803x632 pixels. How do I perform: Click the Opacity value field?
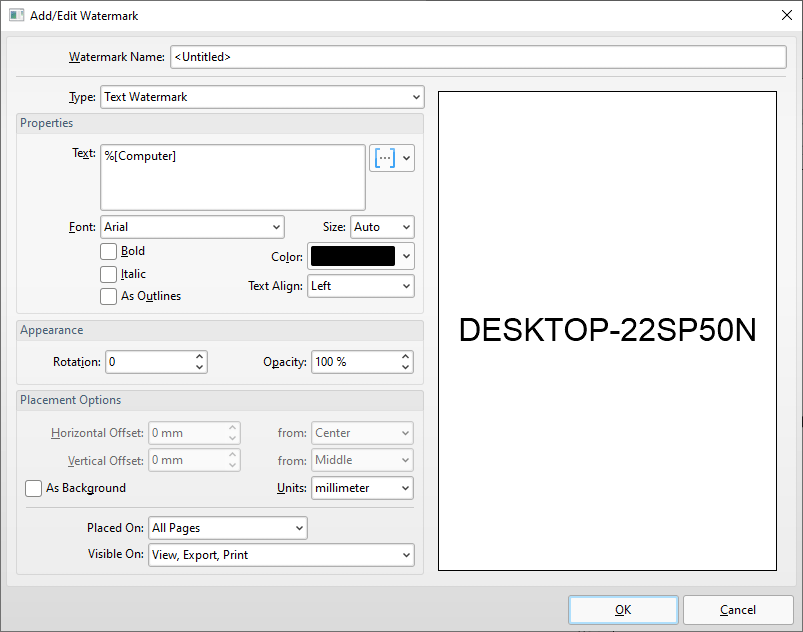coord(355,362)
